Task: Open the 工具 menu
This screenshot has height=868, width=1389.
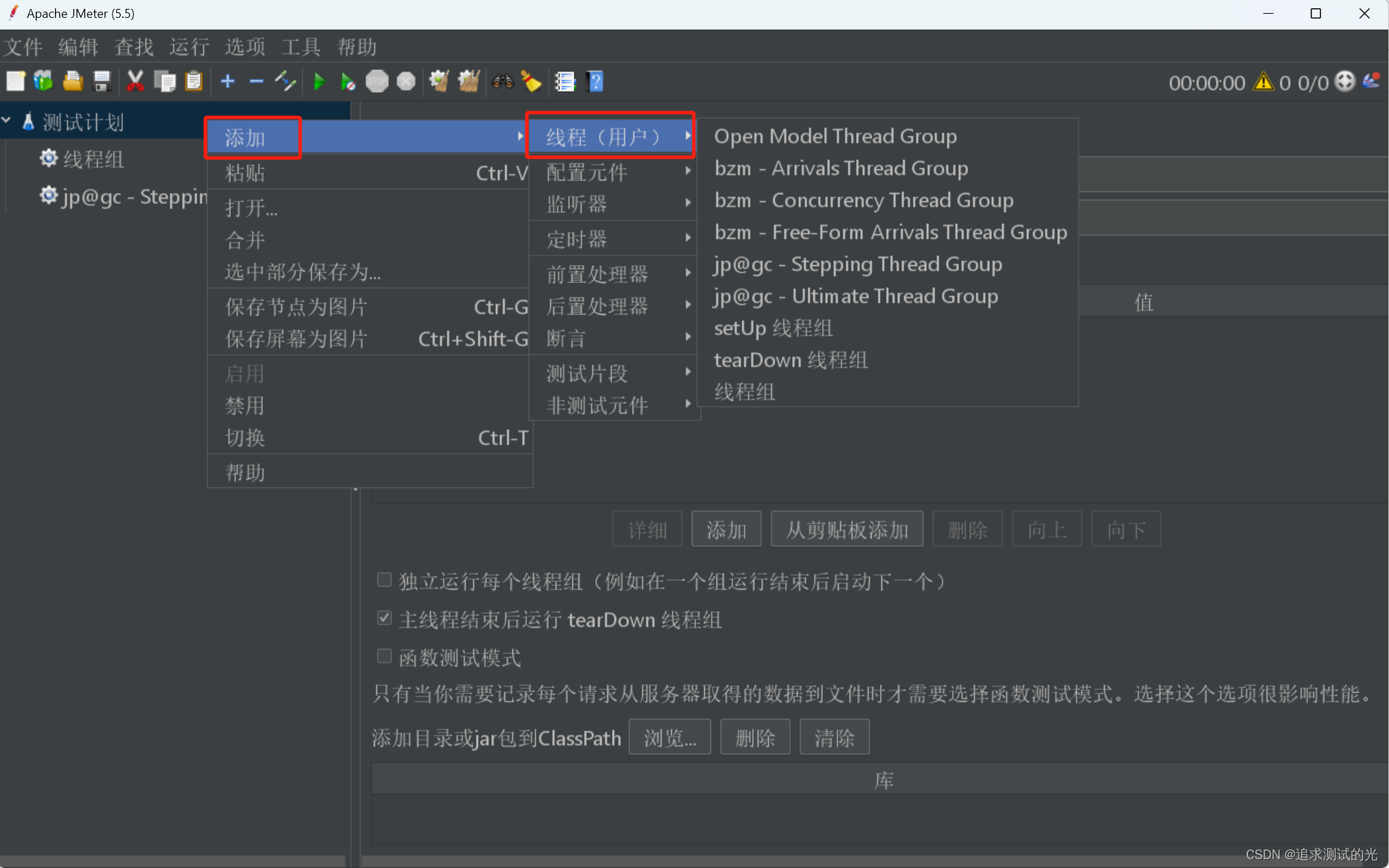Action: (301, 47)
